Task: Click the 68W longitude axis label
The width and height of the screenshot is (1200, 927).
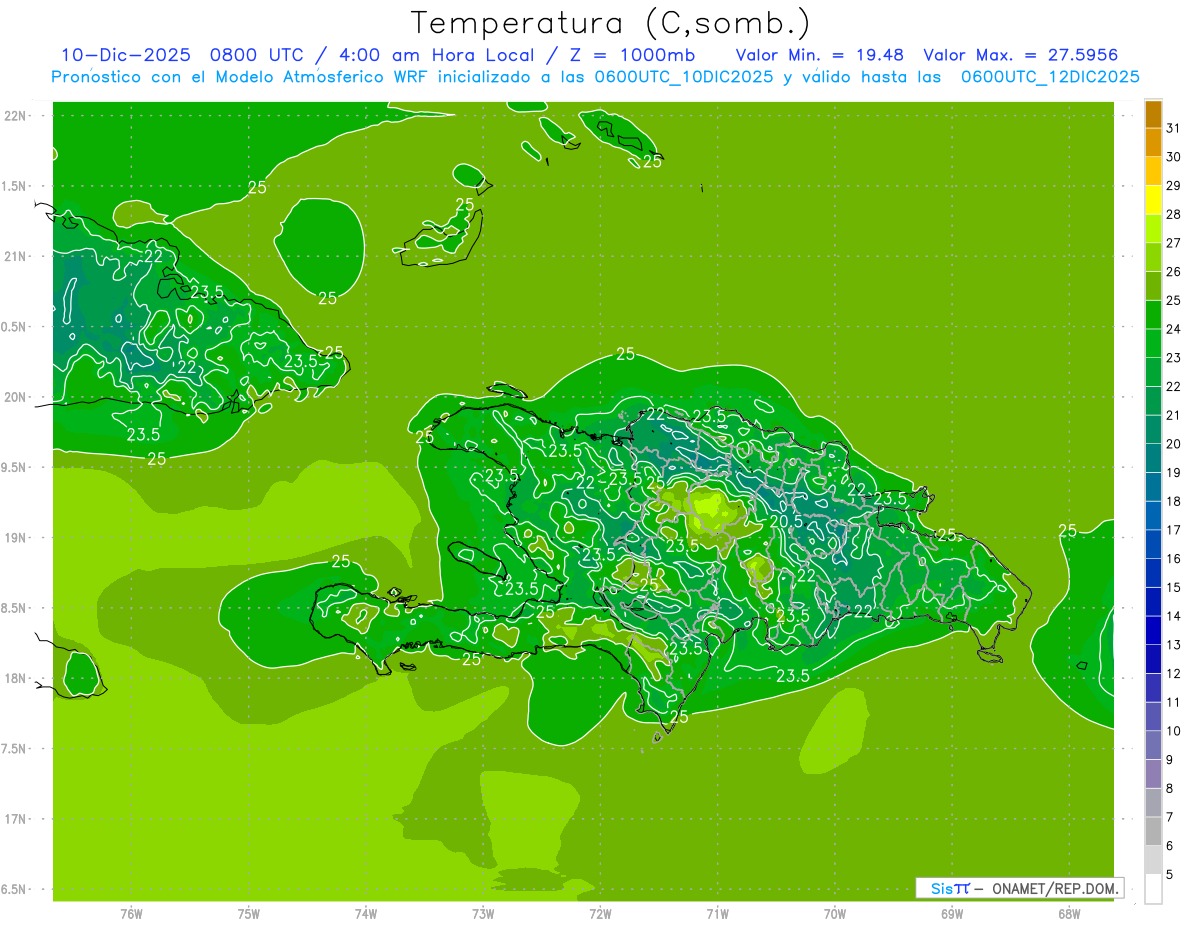Action: click(1068, 913)
